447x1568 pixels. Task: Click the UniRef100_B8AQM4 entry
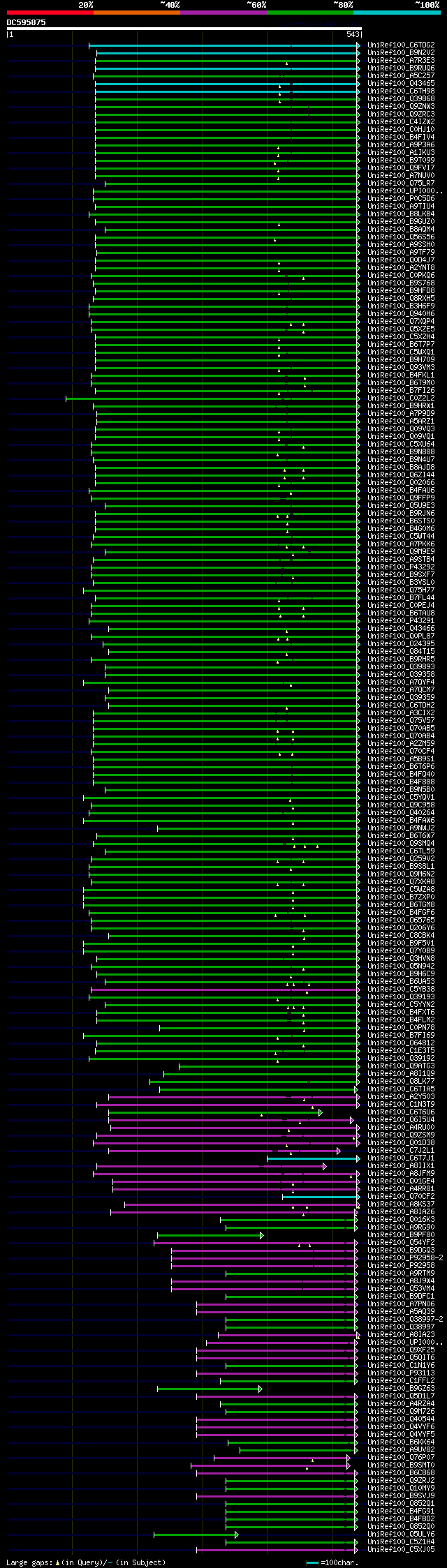coord(401,230)
